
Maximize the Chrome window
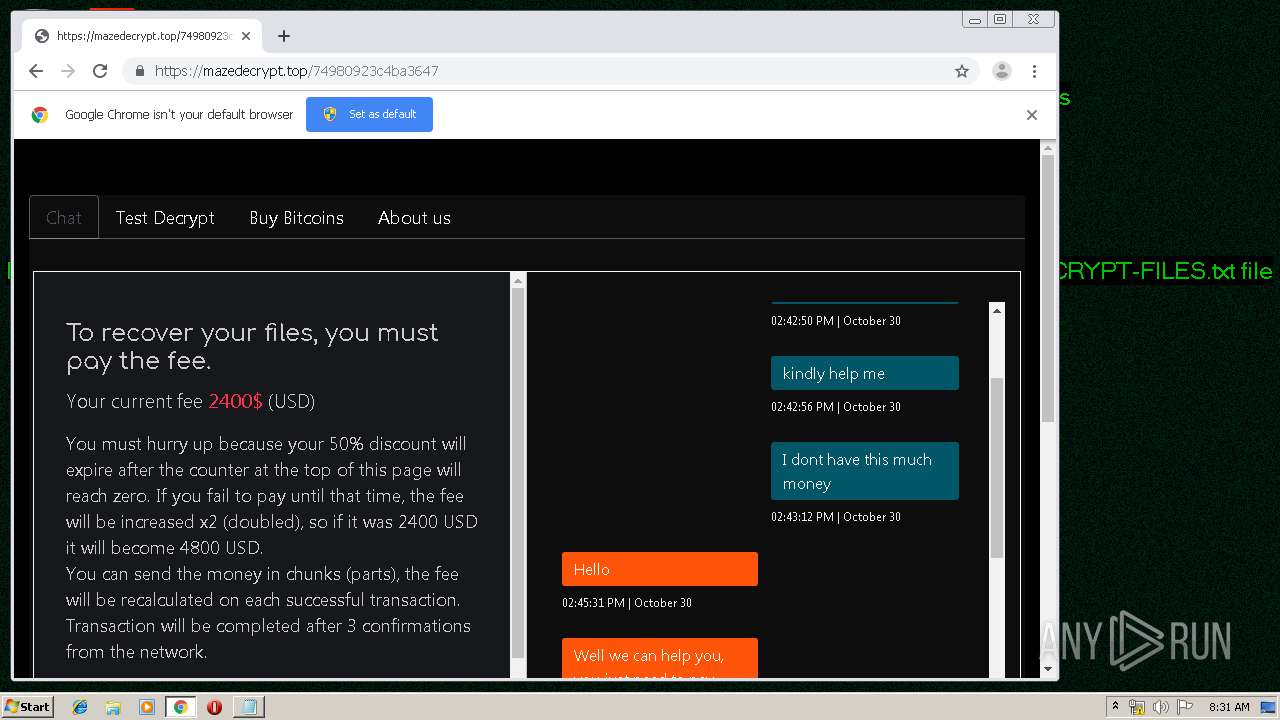[1000, 19]
